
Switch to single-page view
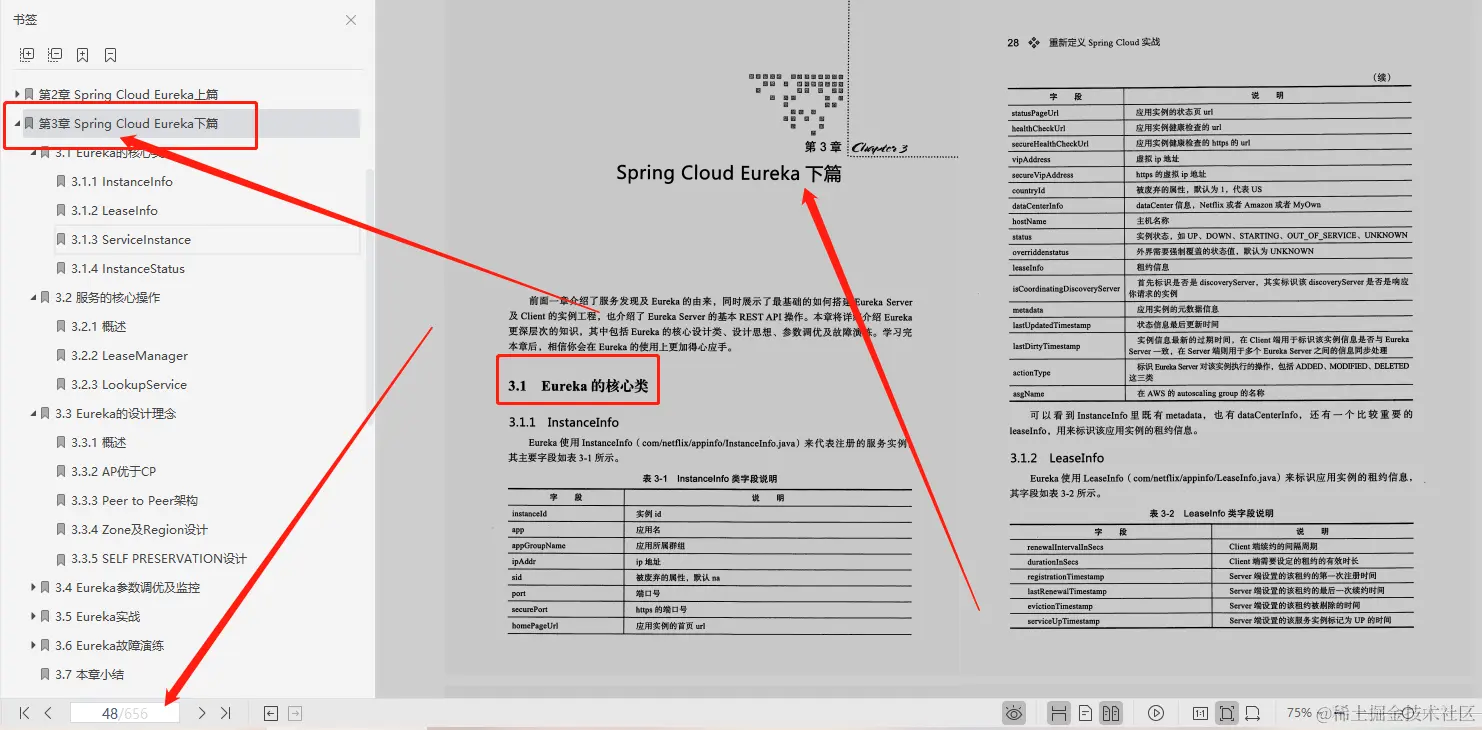(1086, 713)
